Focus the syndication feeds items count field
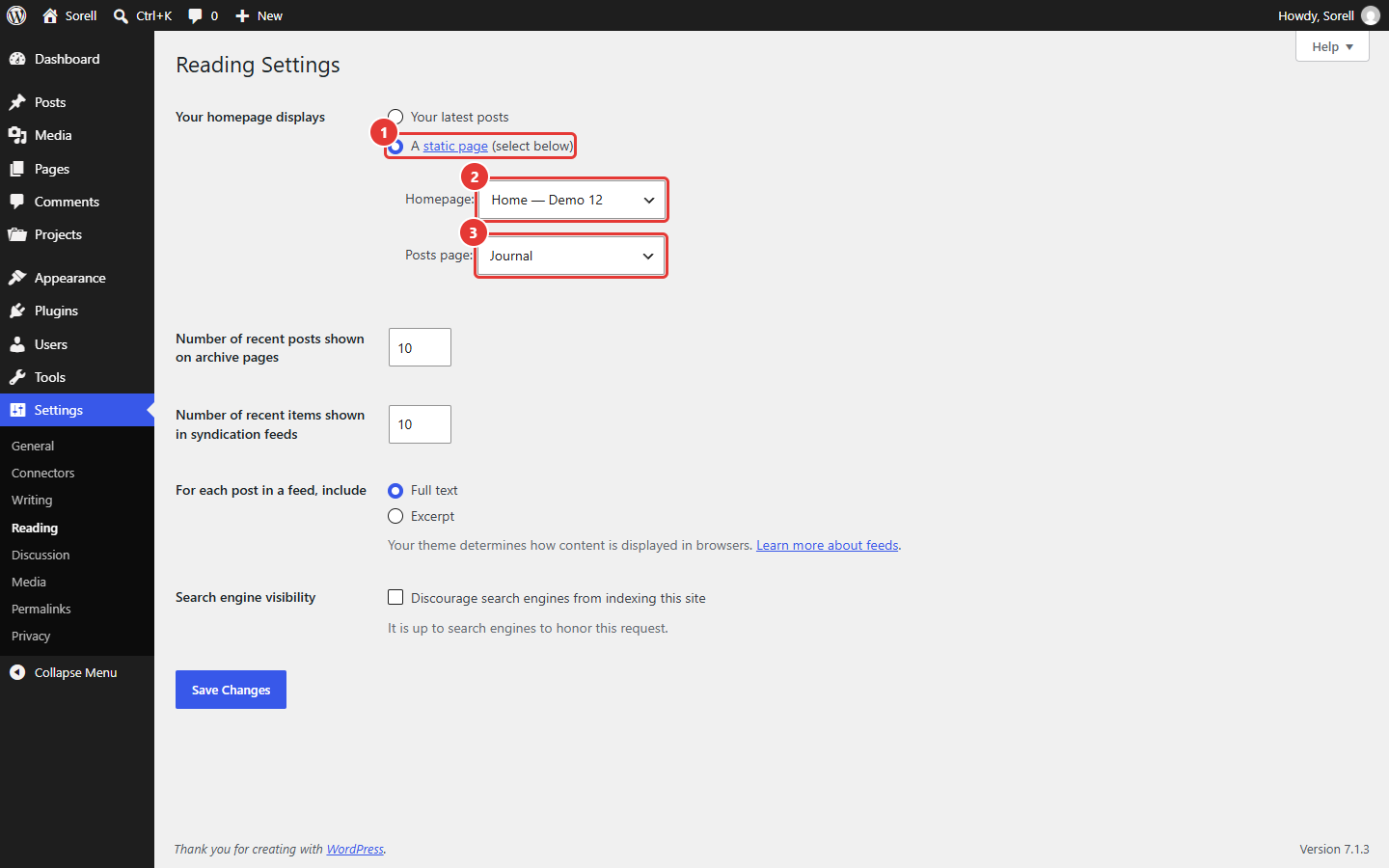 [x=420, y=424]
